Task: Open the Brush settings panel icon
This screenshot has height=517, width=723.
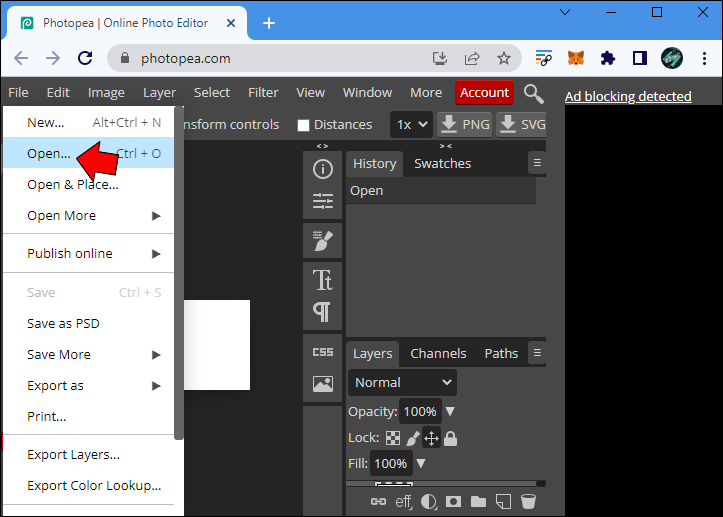Action: 322,241
